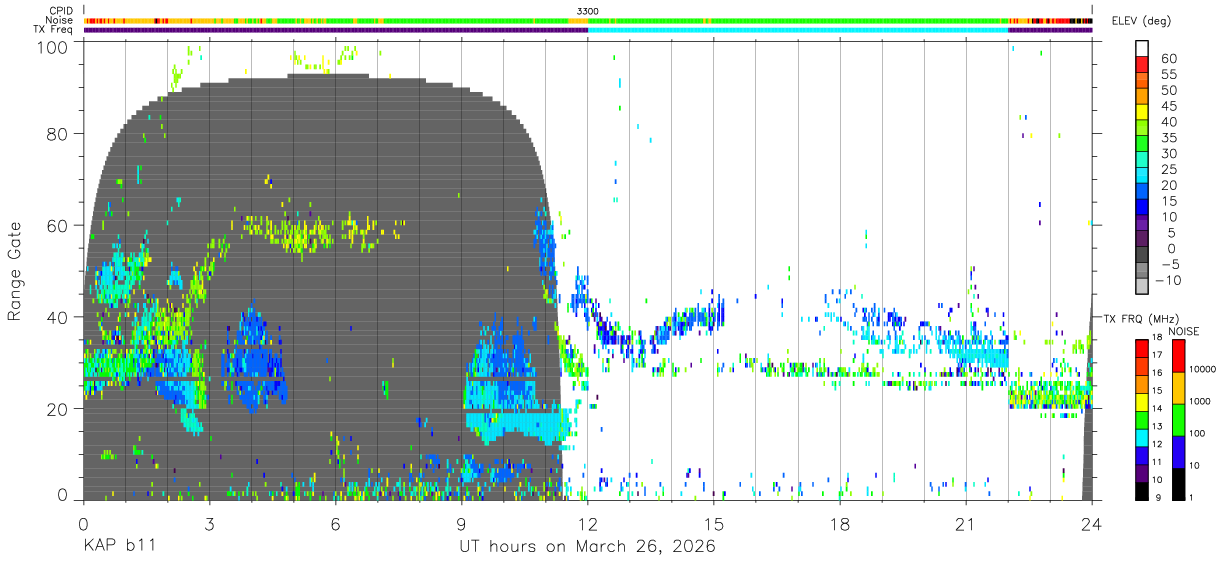Click the 80 tick label on Range Gate axis
The image size is (1228, 567).
click(56, 133)
